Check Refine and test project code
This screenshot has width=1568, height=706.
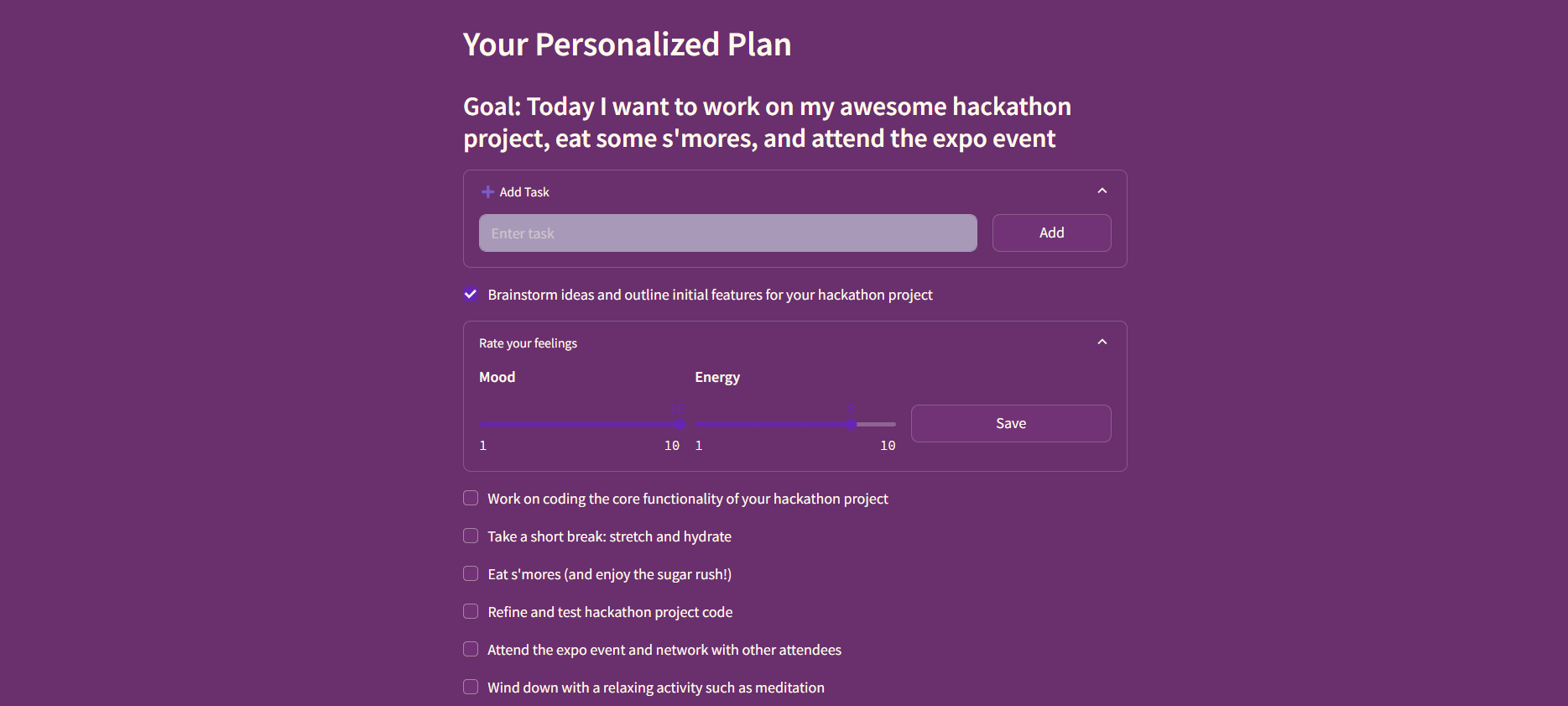(x=471, y=612)
